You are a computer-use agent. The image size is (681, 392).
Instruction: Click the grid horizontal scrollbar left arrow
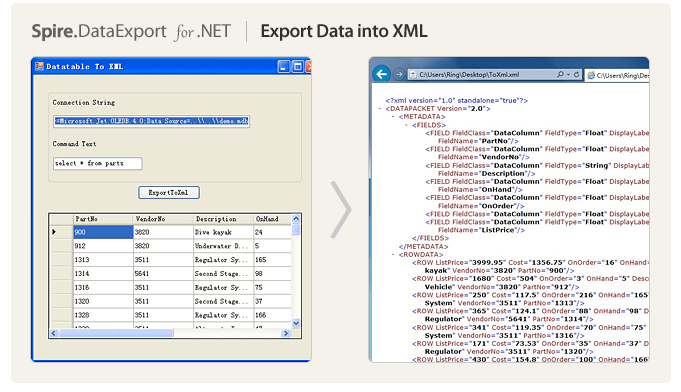pyautogui.click(x=54, y=333)
